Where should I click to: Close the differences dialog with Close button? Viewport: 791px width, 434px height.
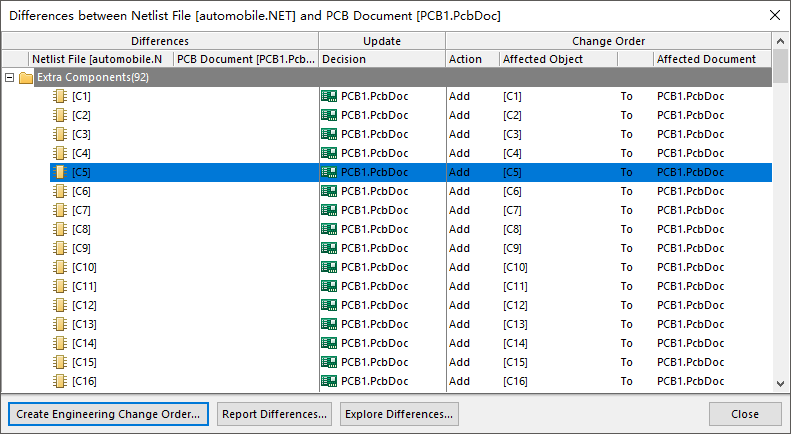coord(745,414)
